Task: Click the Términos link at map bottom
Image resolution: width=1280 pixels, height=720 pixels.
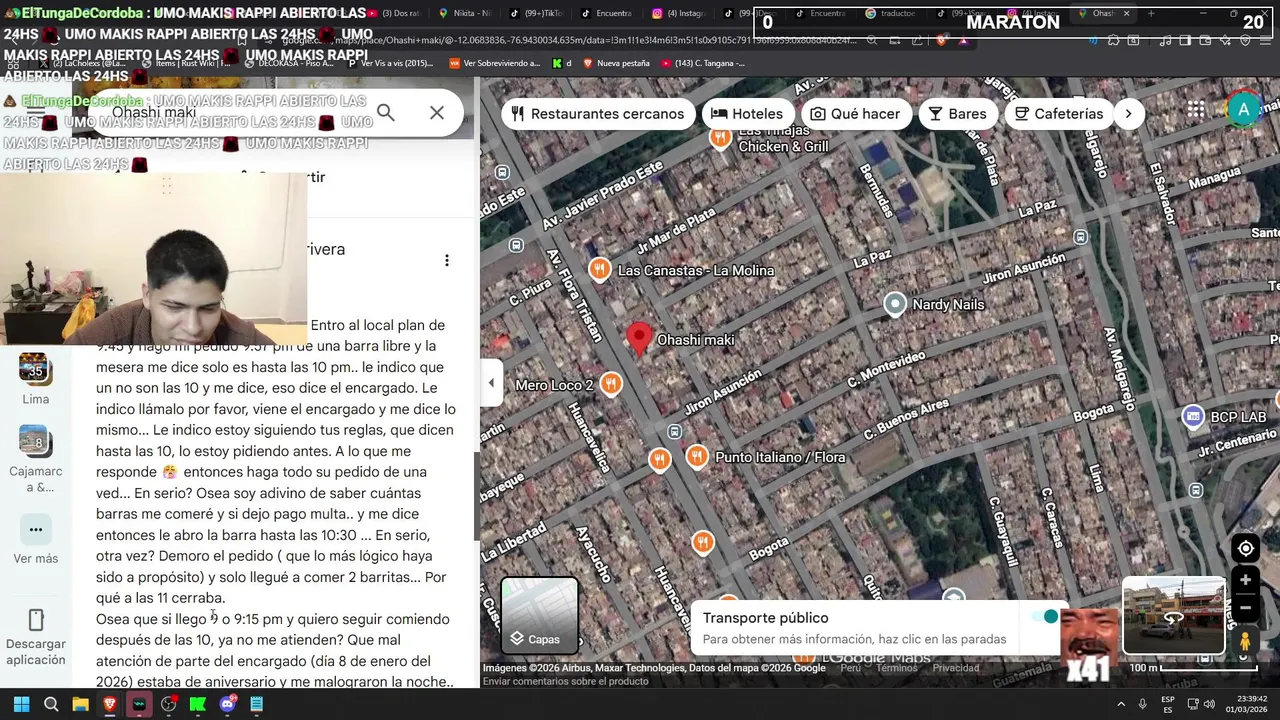Action: coord(896,668)
